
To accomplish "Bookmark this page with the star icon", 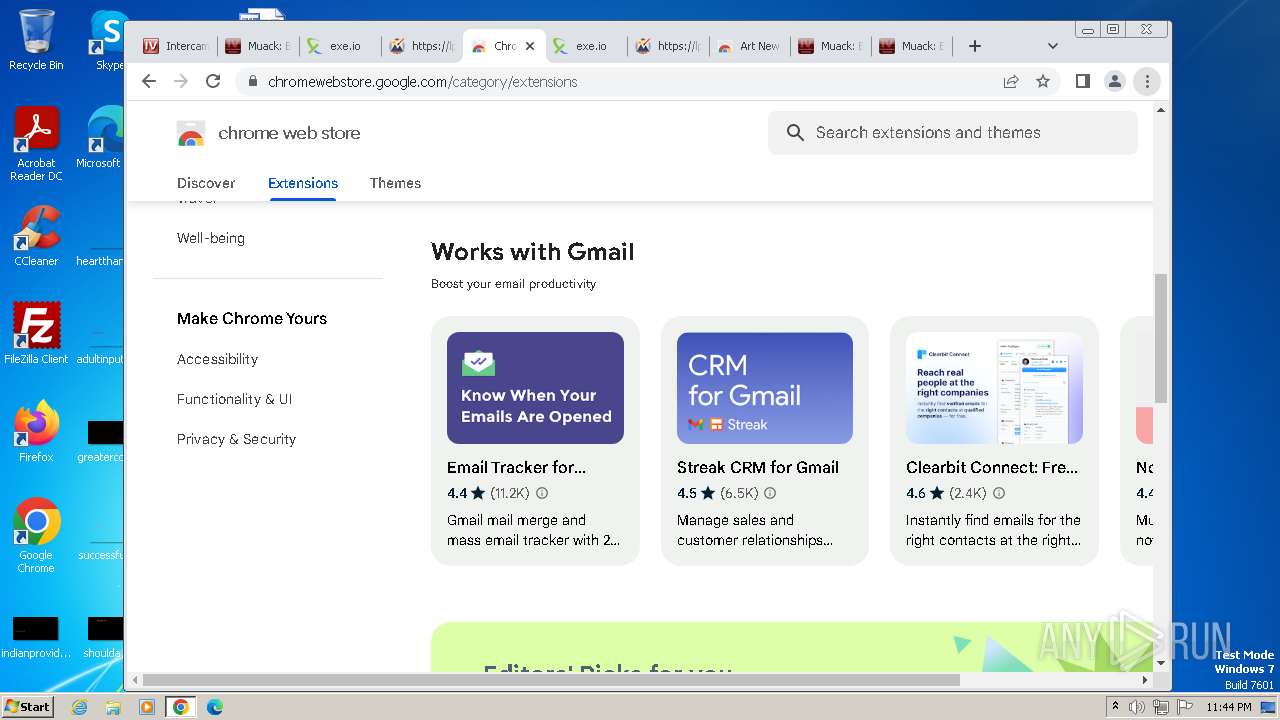I will click(1043, 82).
